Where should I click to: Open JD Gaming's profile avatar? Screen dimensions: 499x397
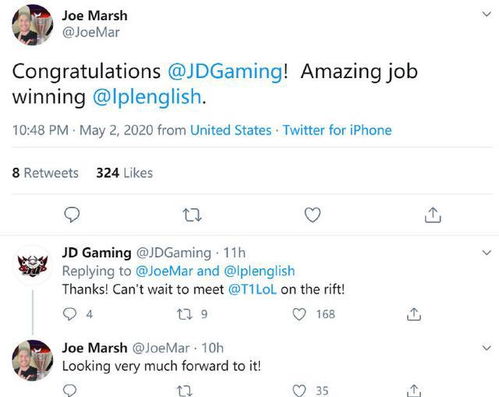[33, 265]
